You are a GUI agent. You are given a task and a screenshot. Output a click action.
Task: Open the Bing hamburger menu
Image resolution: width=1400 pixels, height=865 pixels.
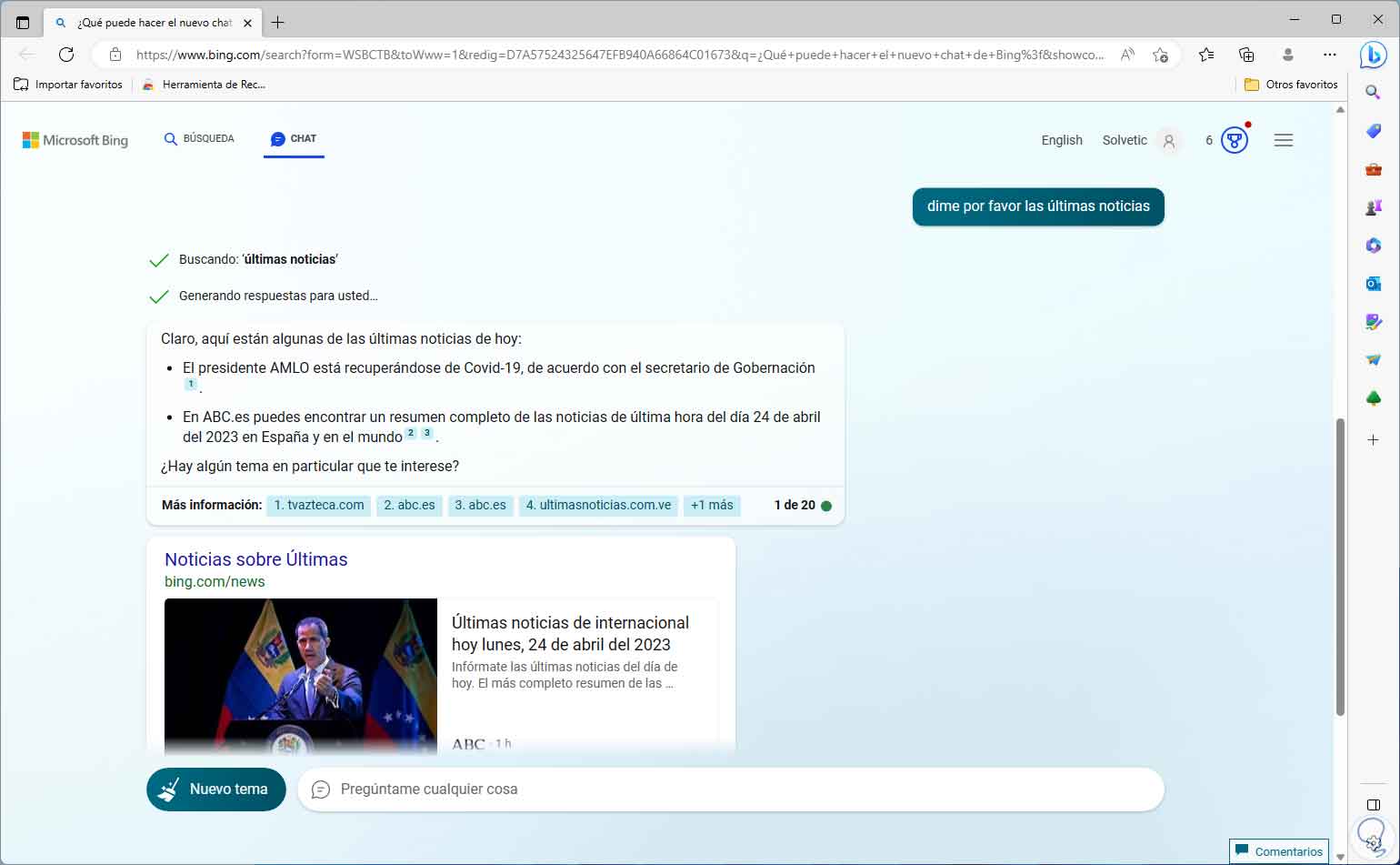[1284, 140]
